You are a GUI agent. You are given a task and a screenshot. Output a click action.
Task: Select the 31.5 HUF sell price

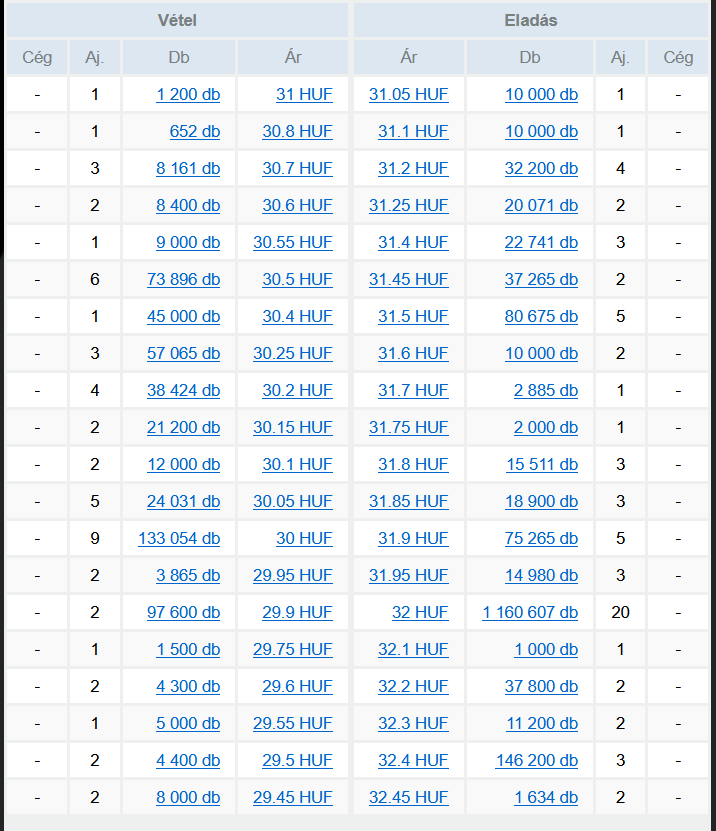(x=413, y=316)
